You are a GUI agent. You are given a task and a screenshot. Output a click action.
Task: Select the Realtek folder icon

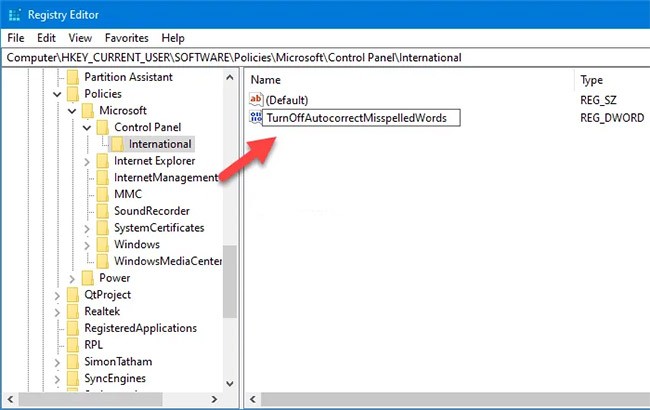72,312
